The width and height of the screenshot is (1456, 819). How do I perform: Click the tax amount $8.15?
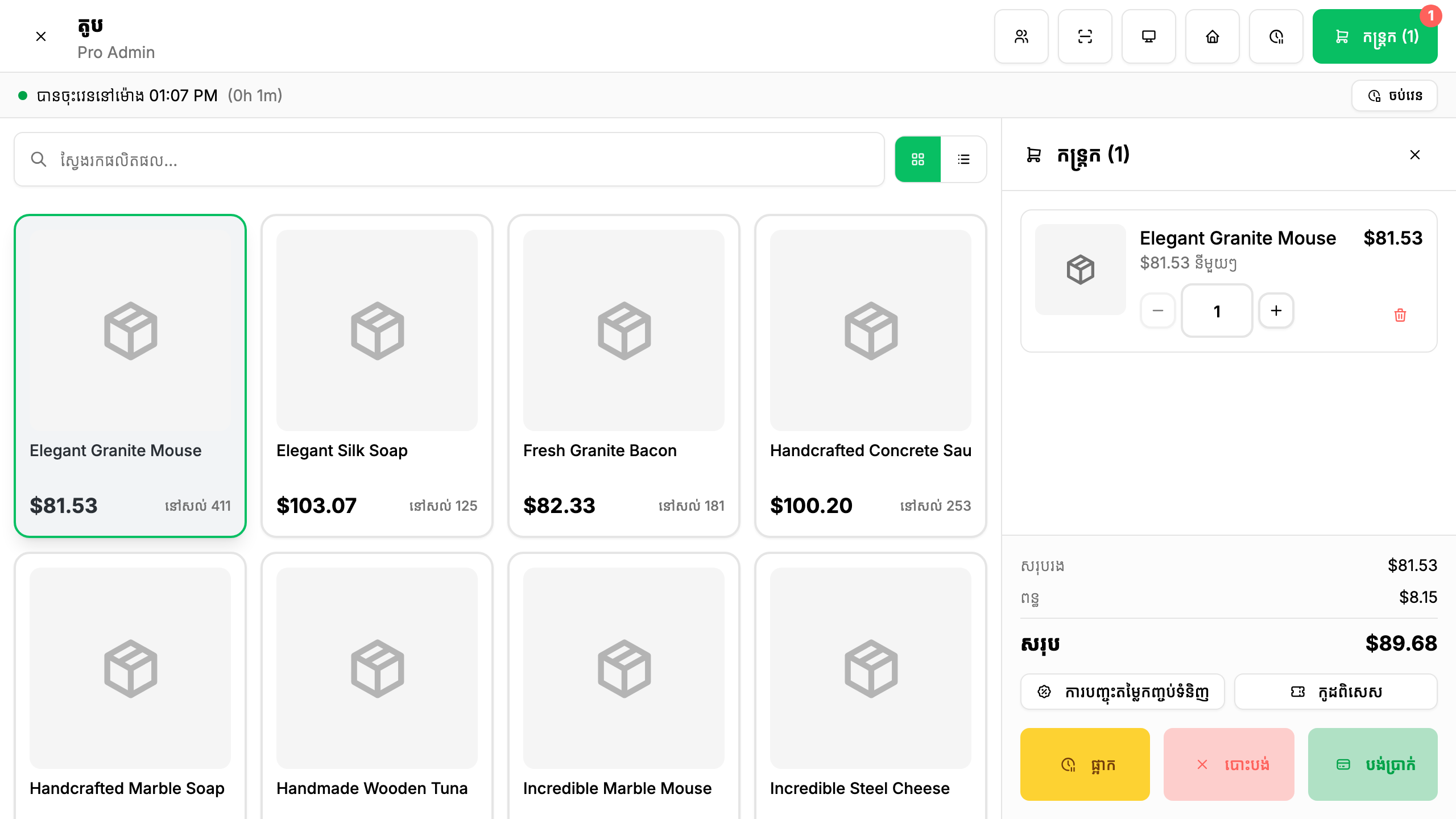pos(1418,597)
